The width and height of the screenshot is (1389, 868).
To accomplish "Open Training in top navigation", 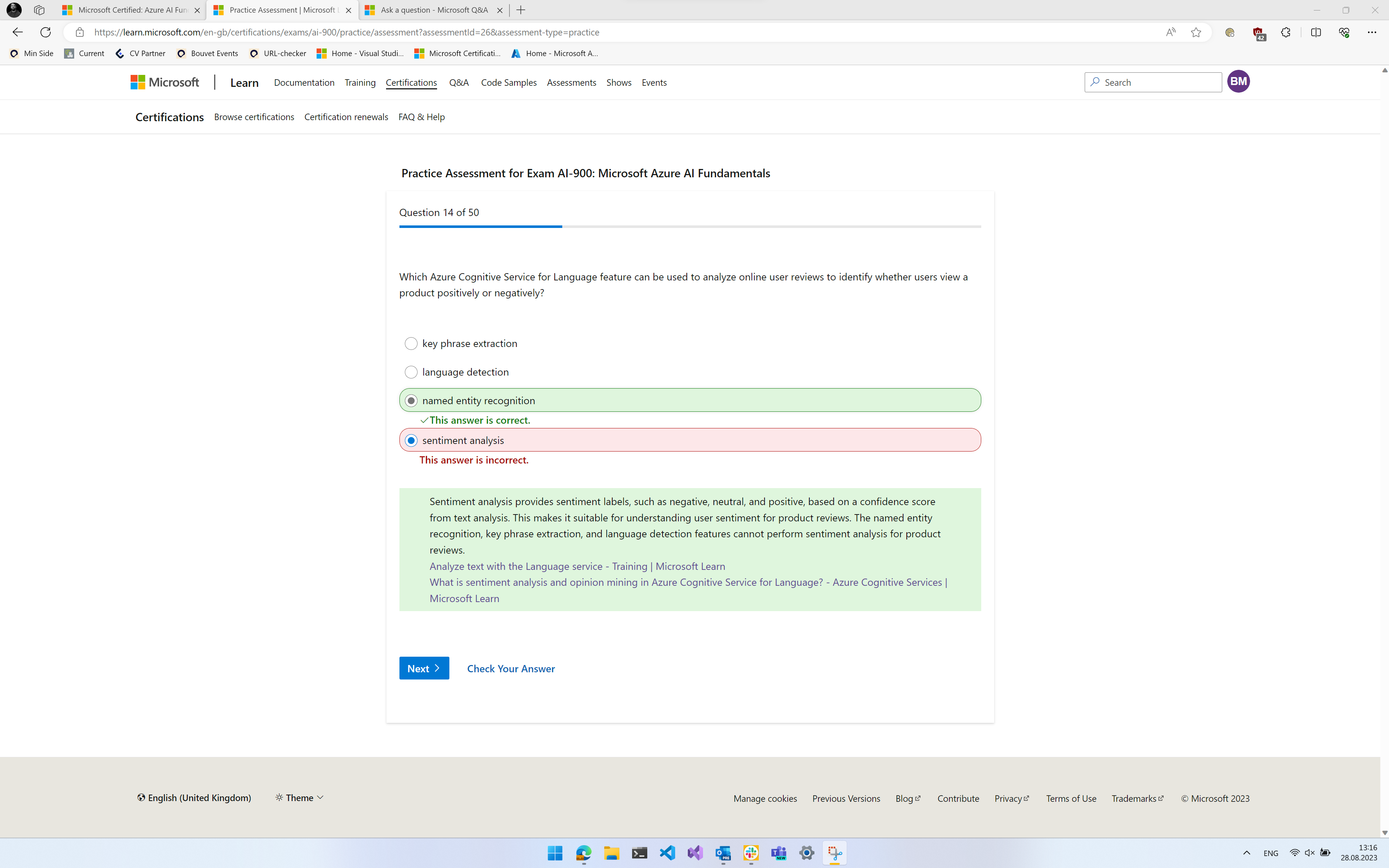I will [360, 82].
